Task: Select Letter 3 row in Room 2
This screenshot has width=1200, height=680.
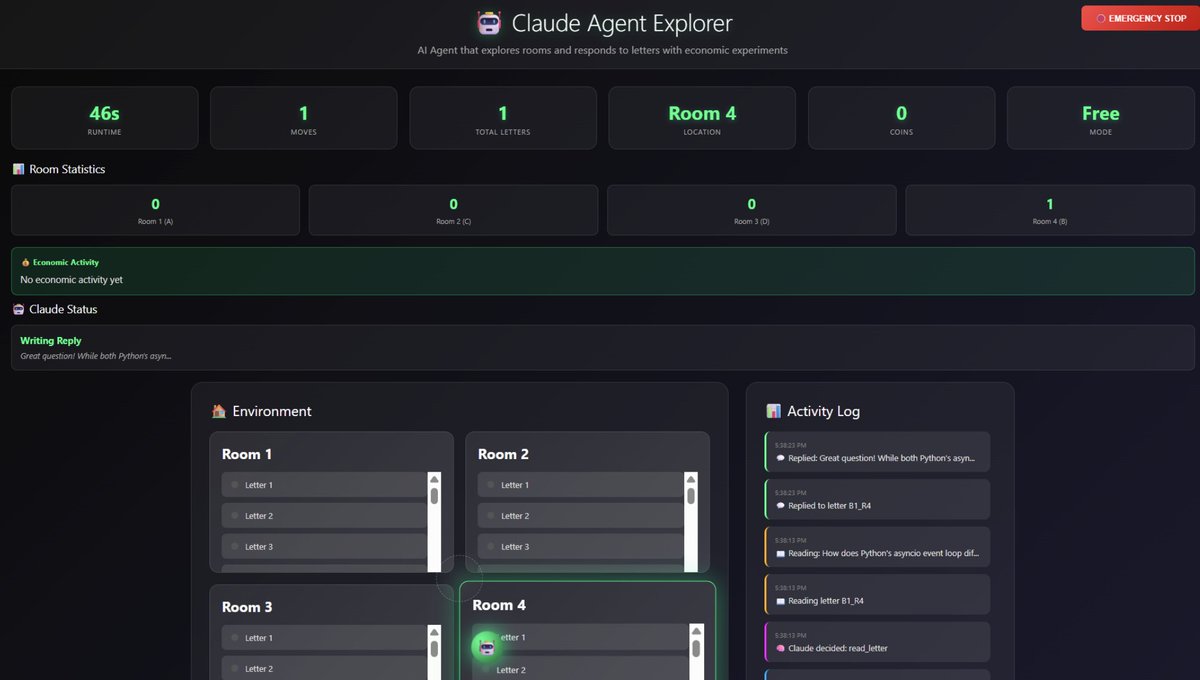Action: 580,547
